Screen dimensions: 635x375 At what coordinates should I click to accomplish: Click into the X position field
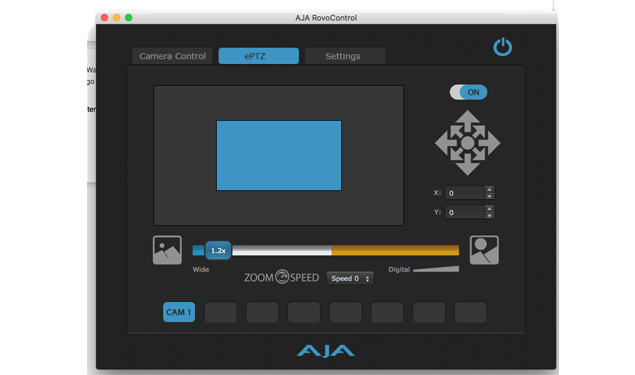point(465,193)
